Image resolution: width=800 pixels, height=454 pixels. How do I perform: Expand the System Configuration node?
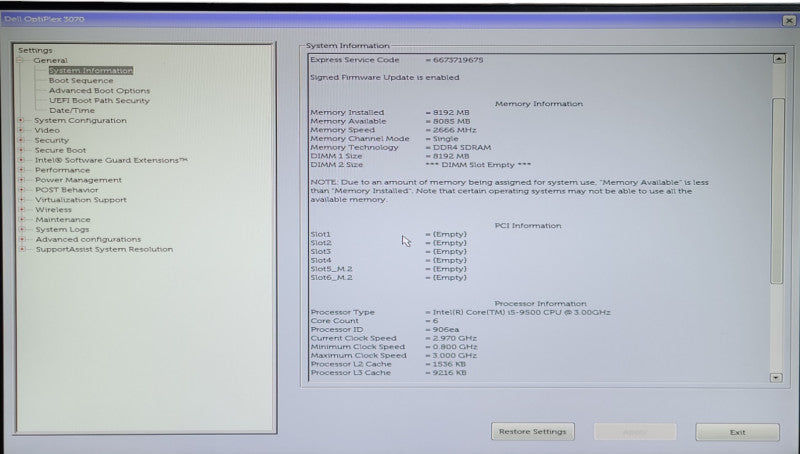pyautogui.click(x=21, y=120)
